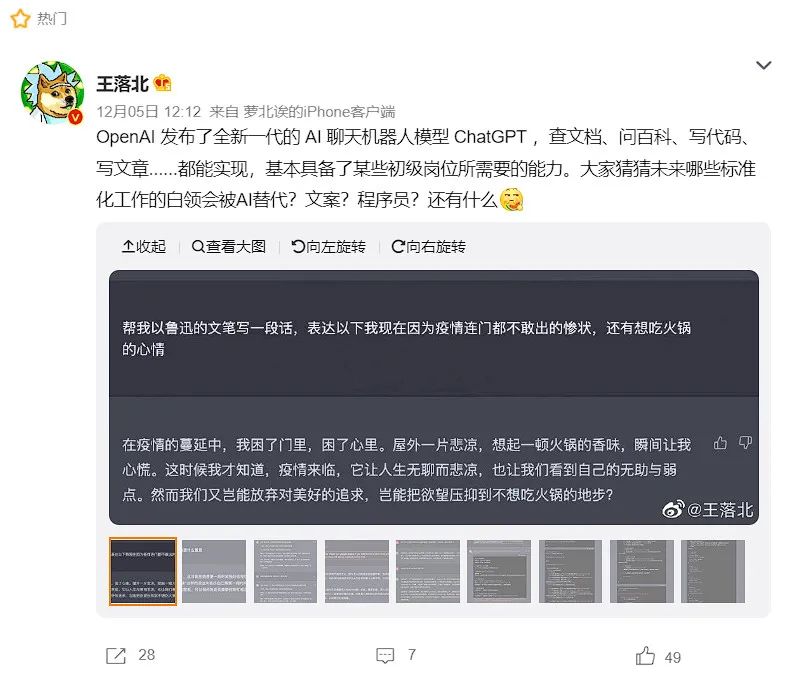The height and width of the screenshot is (674, 792).
Task: Open the 王落北 doge profile avatar
Action: (x=53, y=92)
